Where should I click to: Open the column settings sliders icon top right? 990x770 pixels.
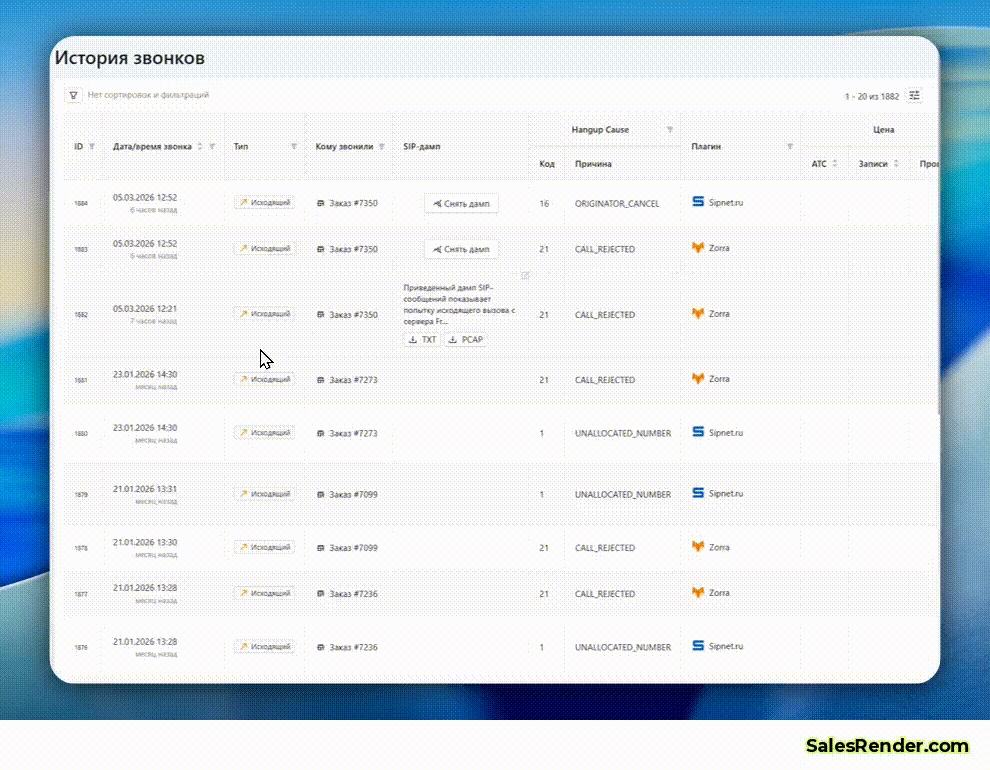(x=914, y=95)
